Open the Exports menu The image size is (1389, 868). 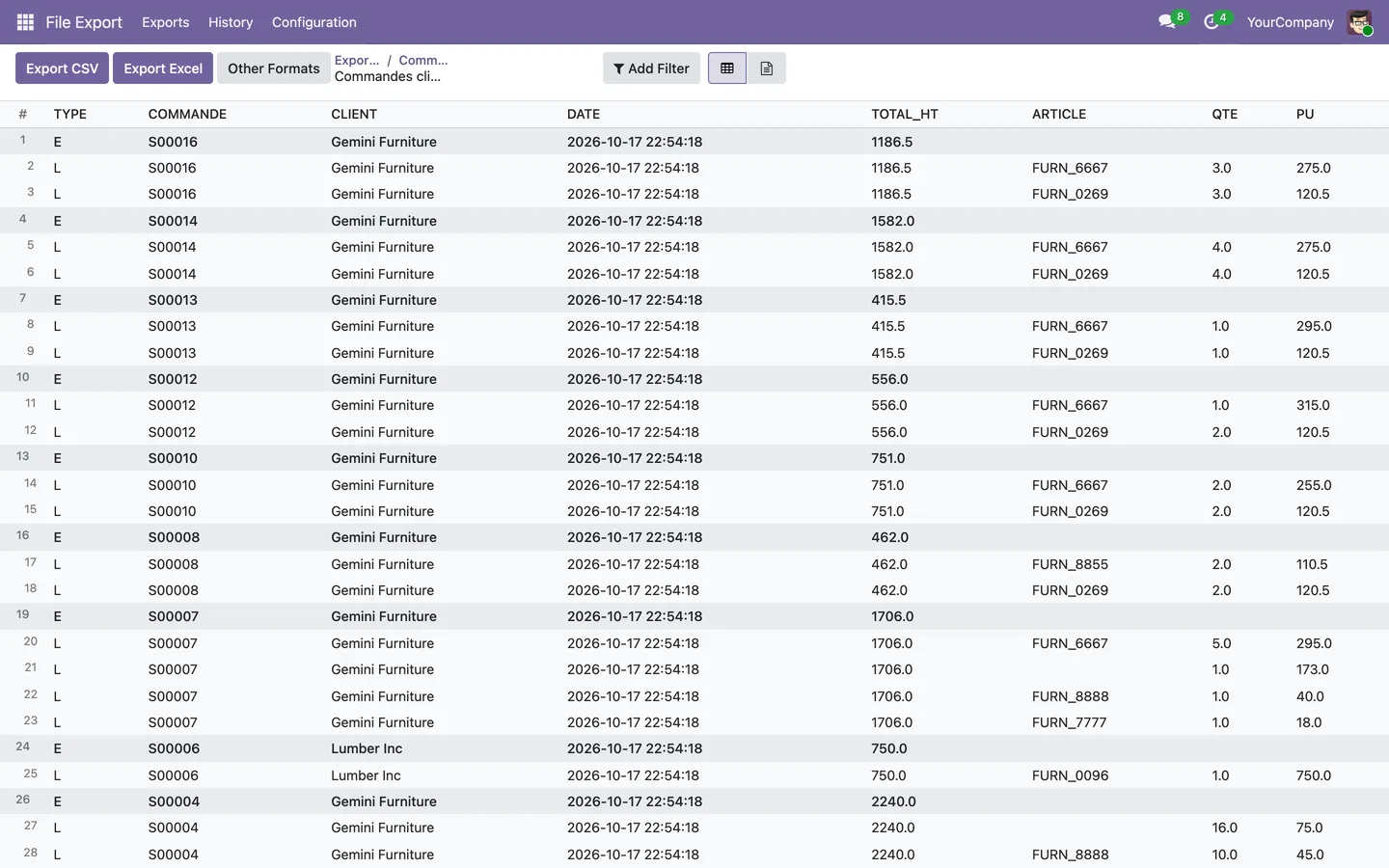click(x=166, y=22)
